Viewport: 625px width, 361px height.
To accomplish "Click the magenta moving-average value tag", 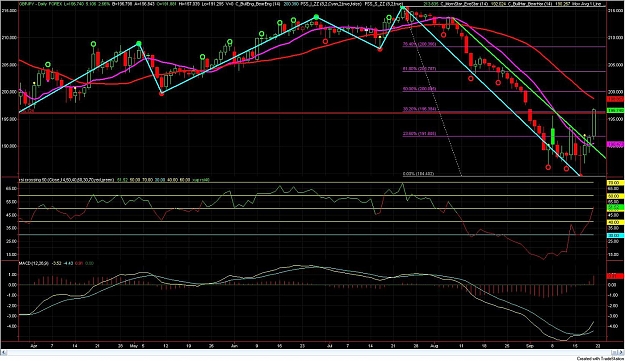I will coord(615,144).
